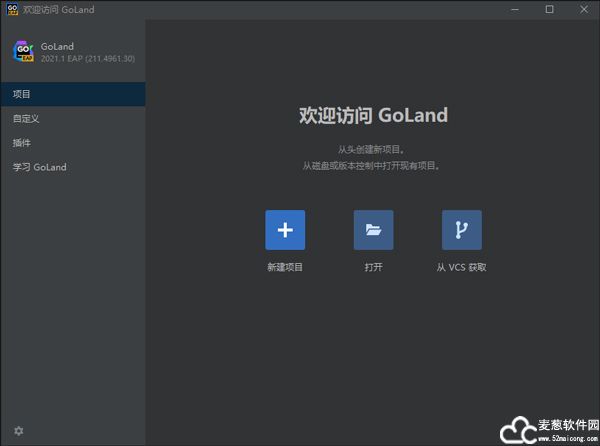Close the GoLand welcome window
This screenshot has height=446, width=600.
pos(584,9)
